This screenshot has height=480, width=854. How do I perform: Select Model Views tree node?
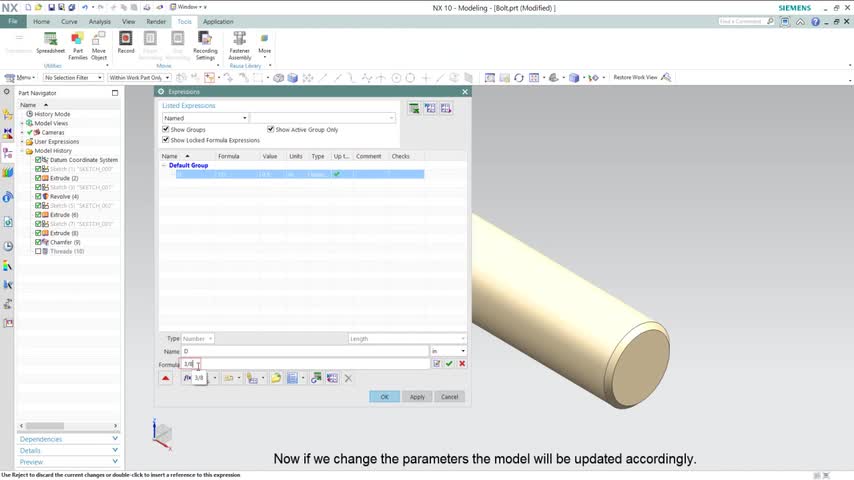(51, 123)
